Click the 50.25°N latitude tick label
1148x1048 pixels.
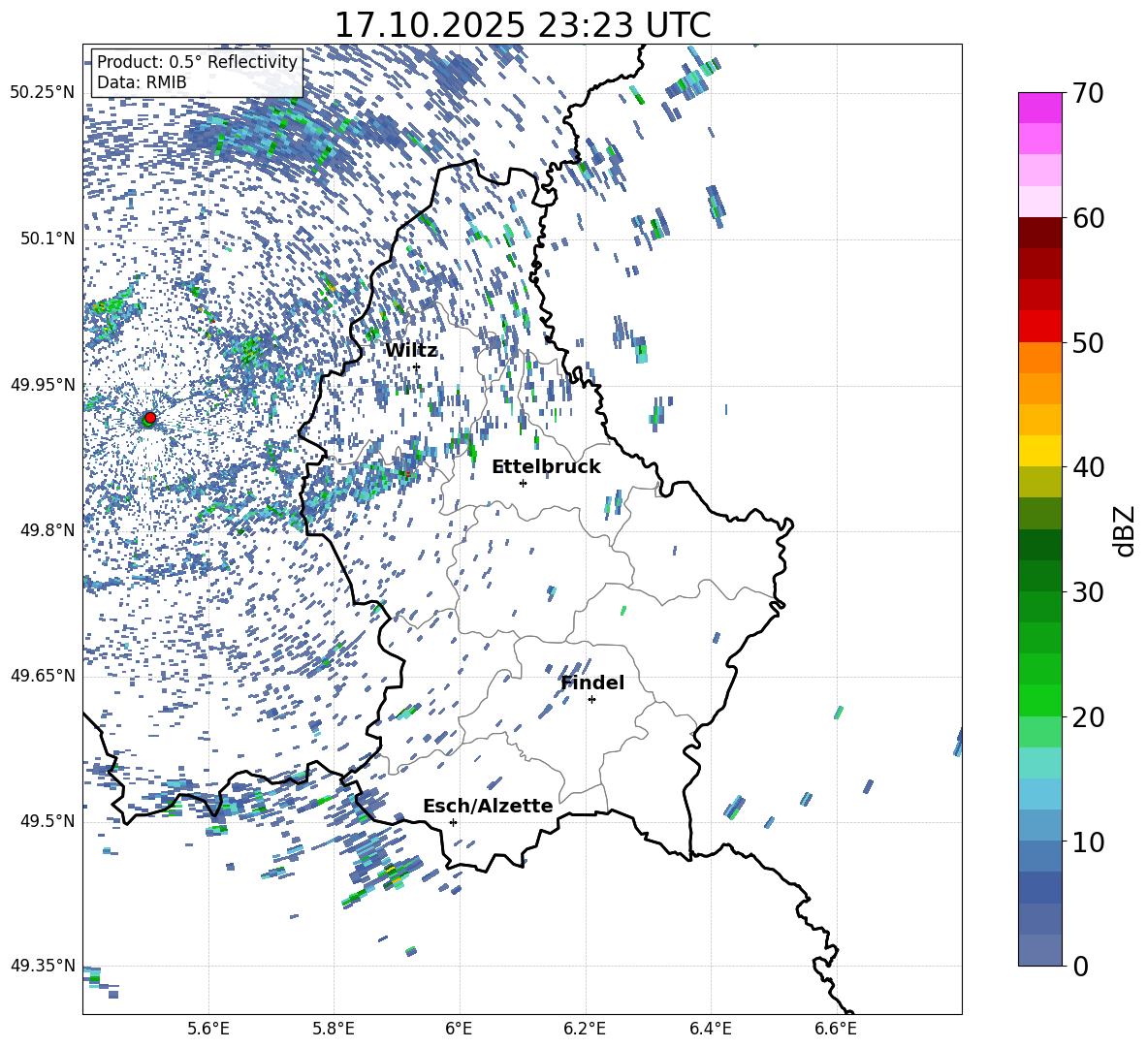point(44,92)
